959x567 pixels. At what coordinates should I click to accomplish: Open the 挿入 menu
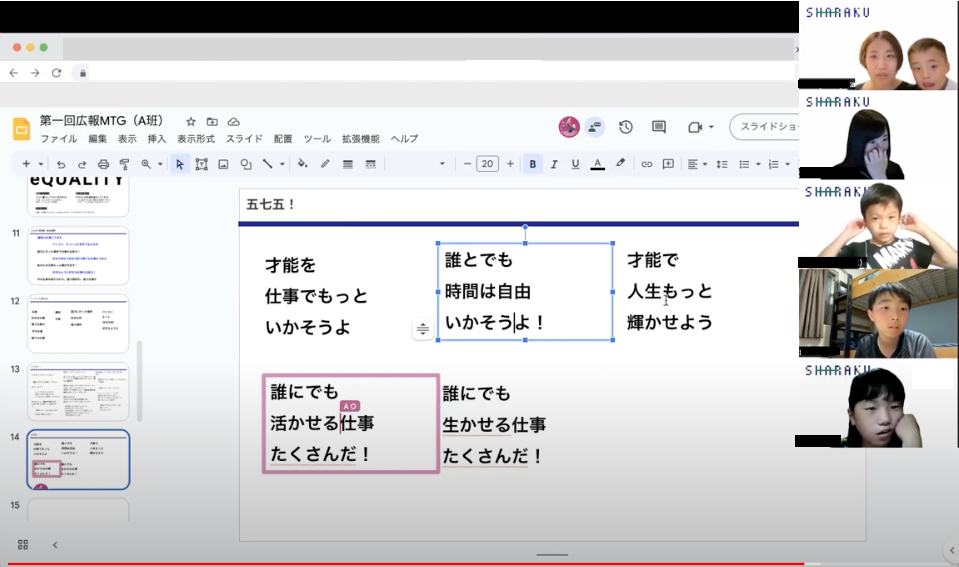coord(157,139)
